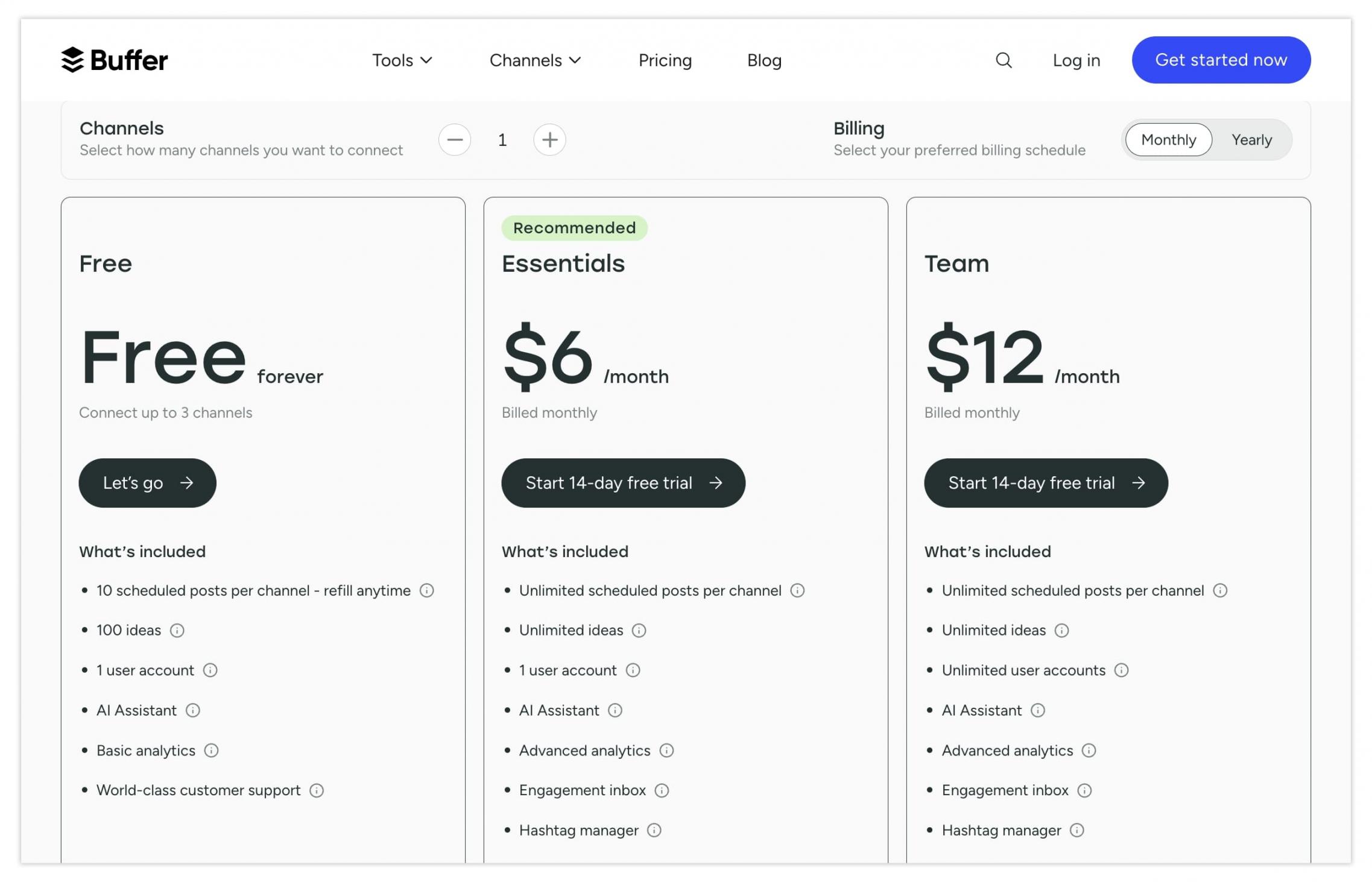1372x882 pixels.
Task: Go to the Pricing page
Action: 665,60
